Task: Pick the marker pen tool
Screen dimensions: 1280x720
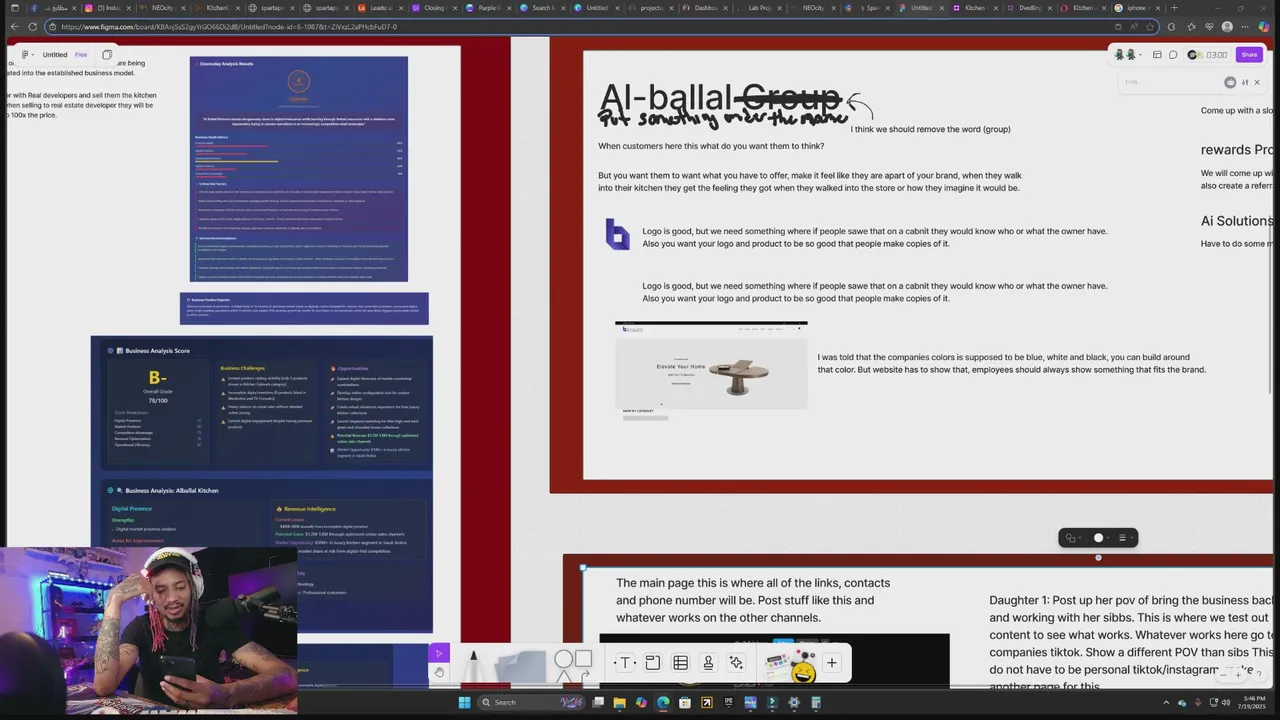Action: coord(474,665)
